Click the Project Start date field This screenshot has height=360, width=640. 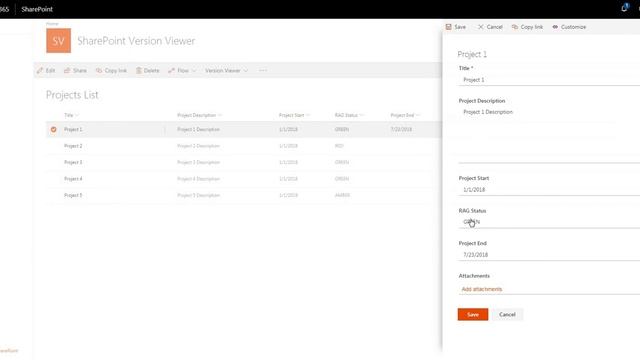[x=549, y=190]
